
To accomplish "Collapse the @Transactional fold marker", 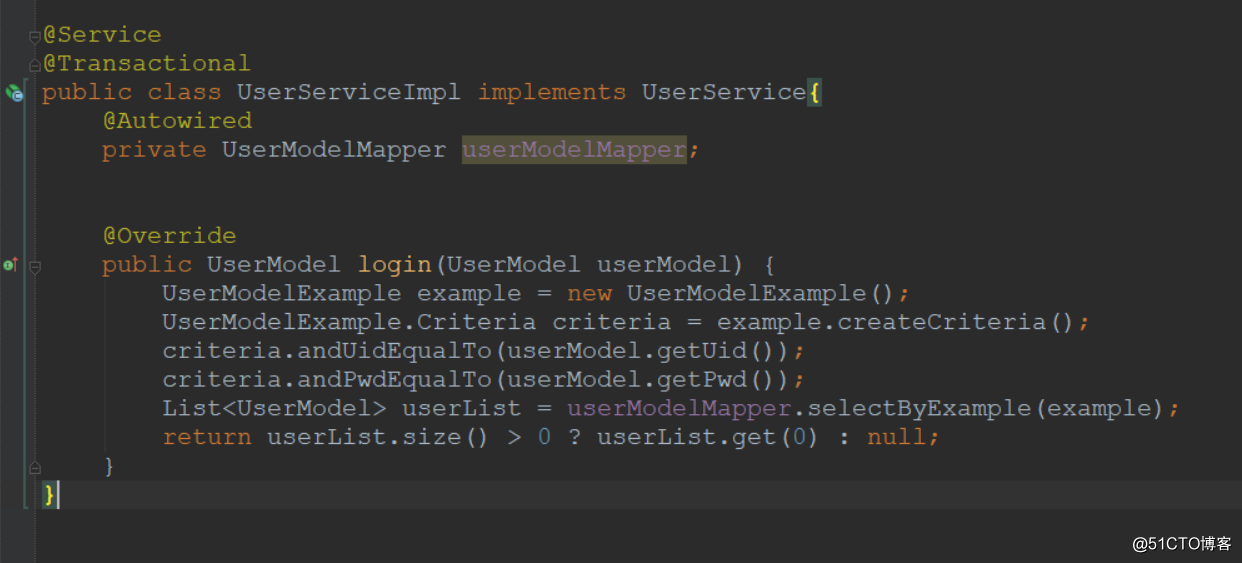I will (x=35, y=66).
